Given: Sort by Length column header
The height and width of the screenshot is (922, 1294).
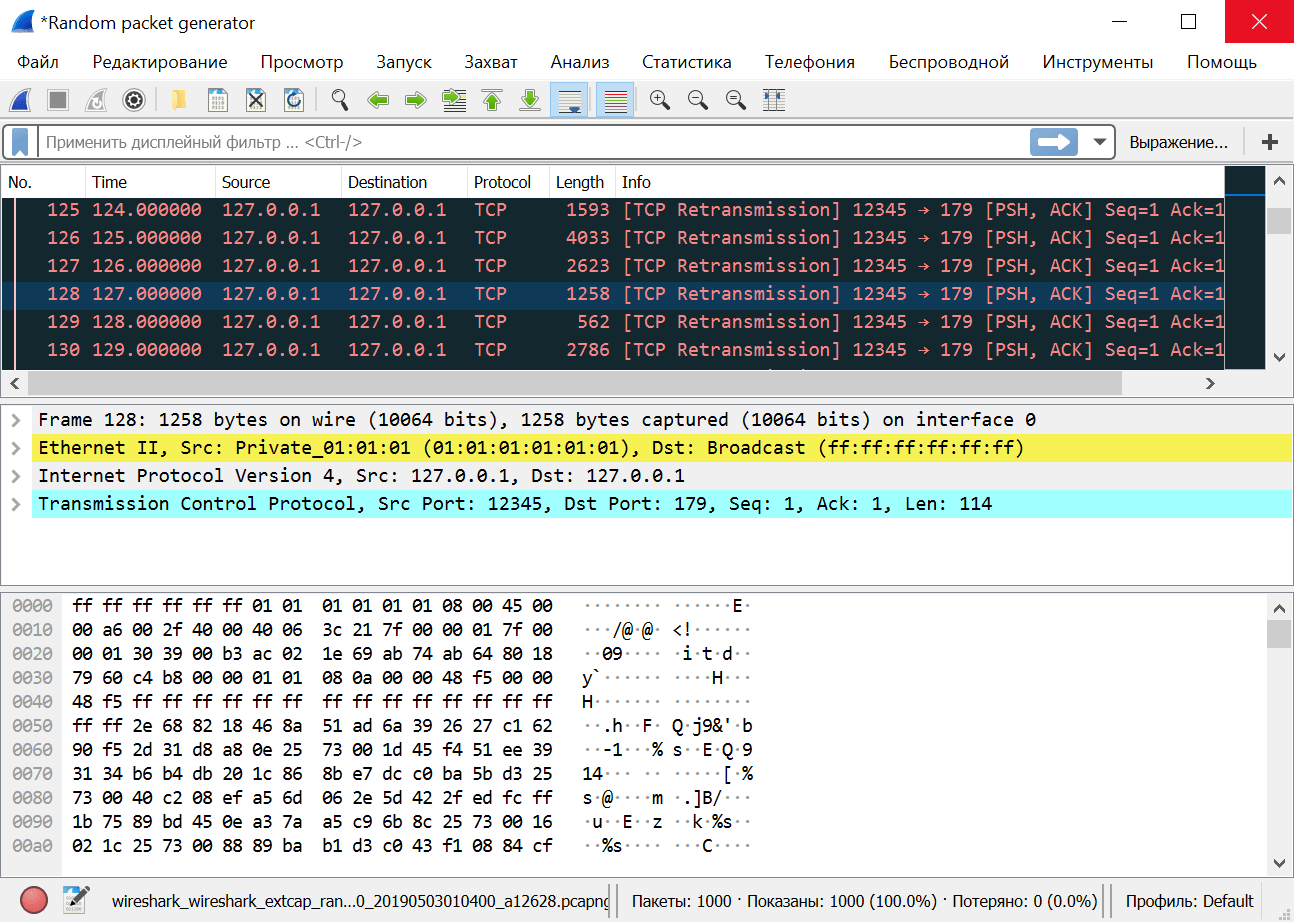Looking at the screenshot, I should (x=582, y=182).
